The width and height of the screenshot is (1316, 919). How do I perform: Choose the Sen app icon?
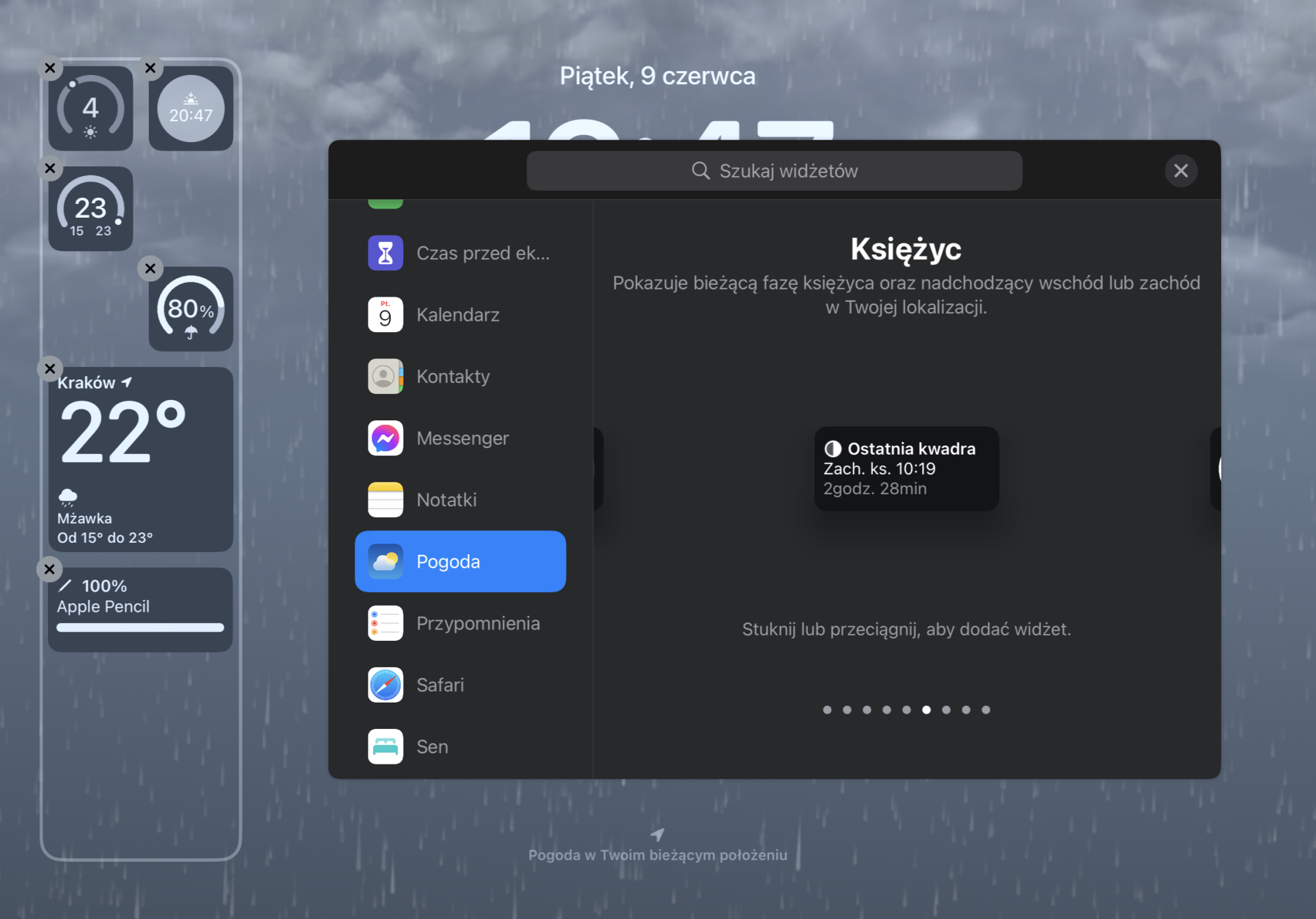click(385, 747)
